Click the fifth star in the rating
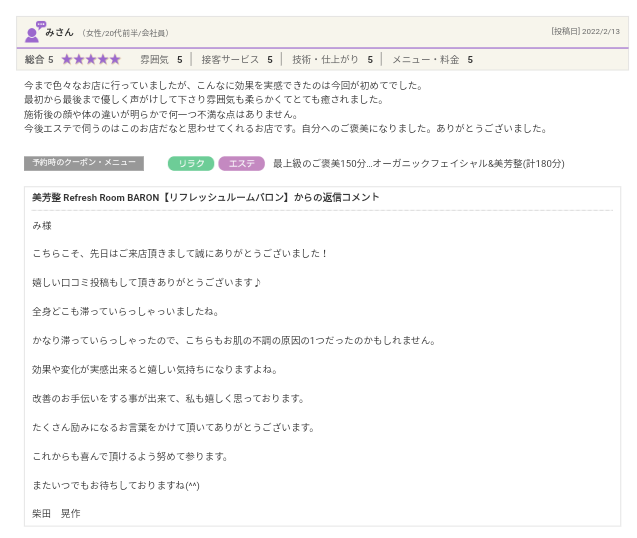Viewport: 637px width, 538px height. (x=115, y=60)
